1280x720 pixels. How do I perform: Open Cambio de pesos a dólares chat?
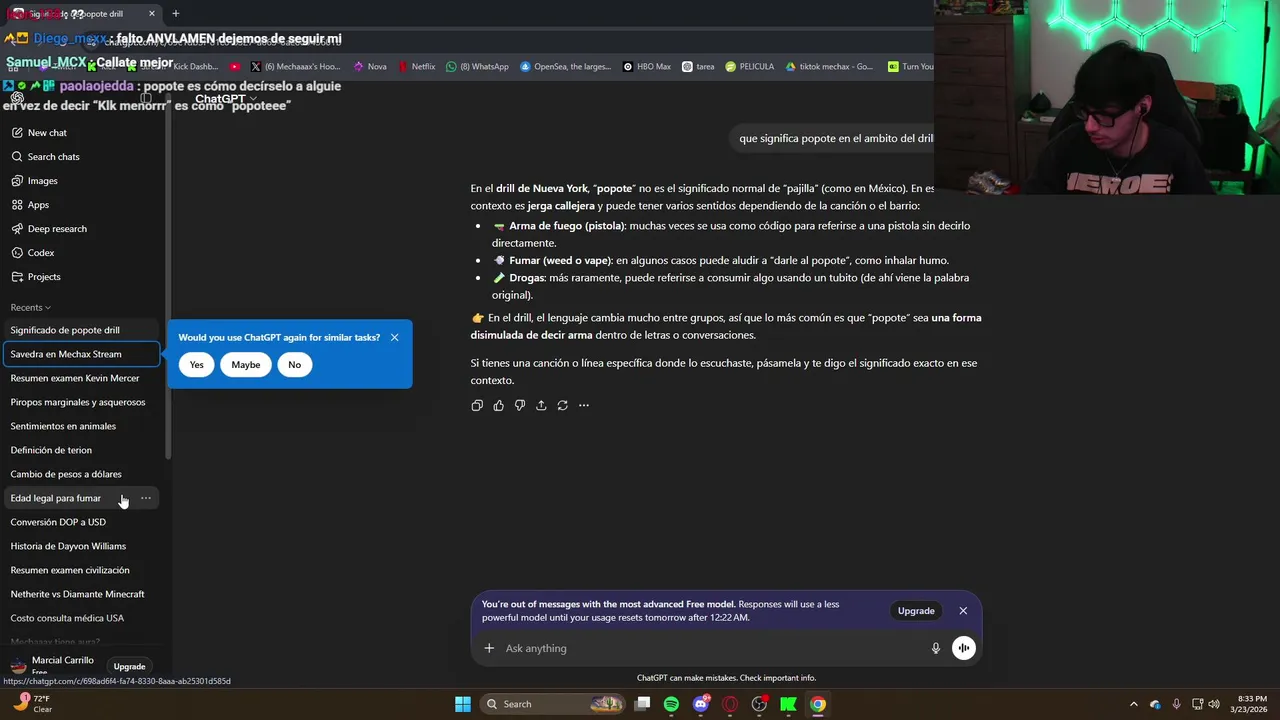pyautogui.click(x=81, y=474)
